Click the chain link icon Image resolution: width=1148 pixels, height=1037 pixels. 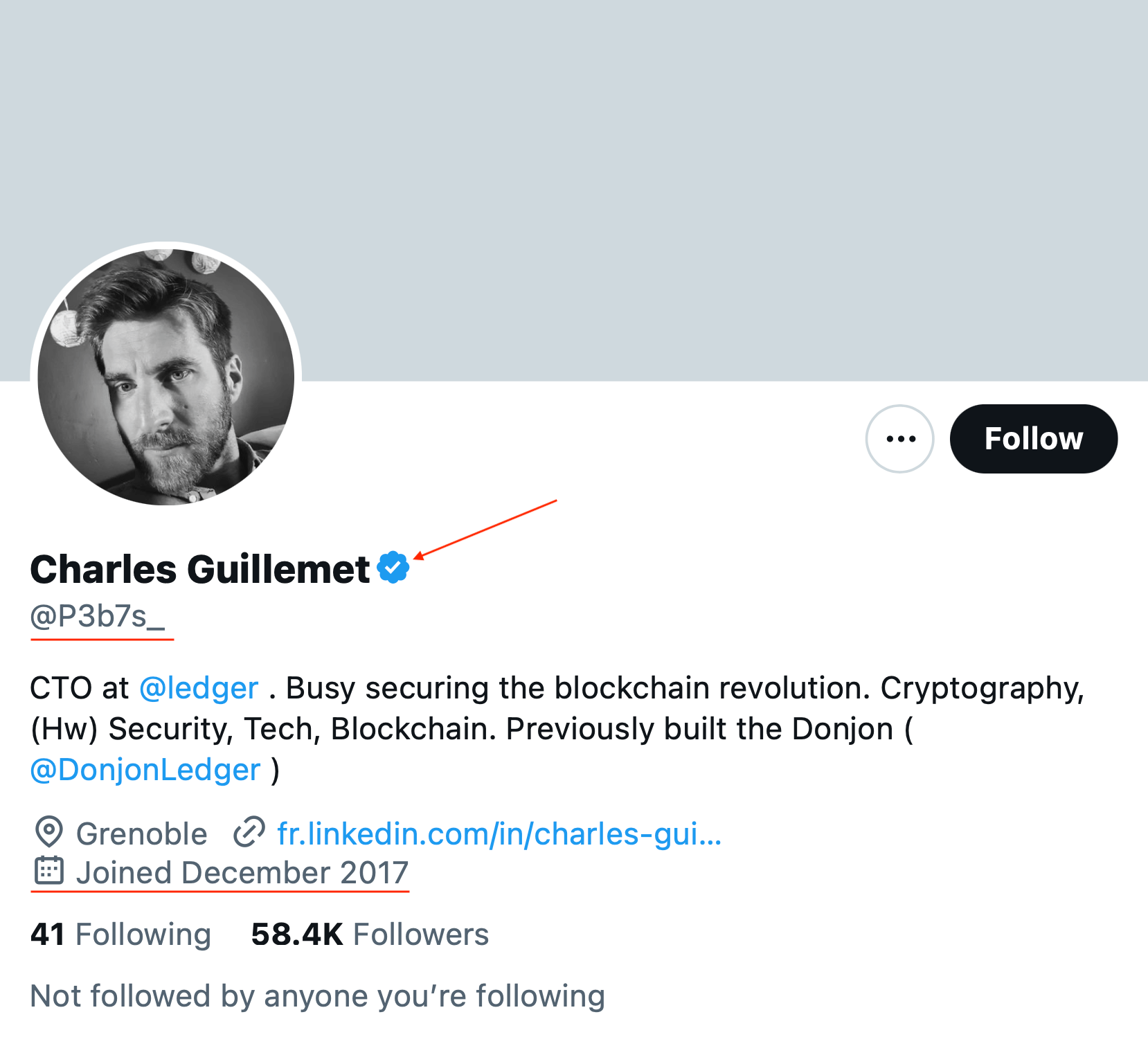(249, 832)
